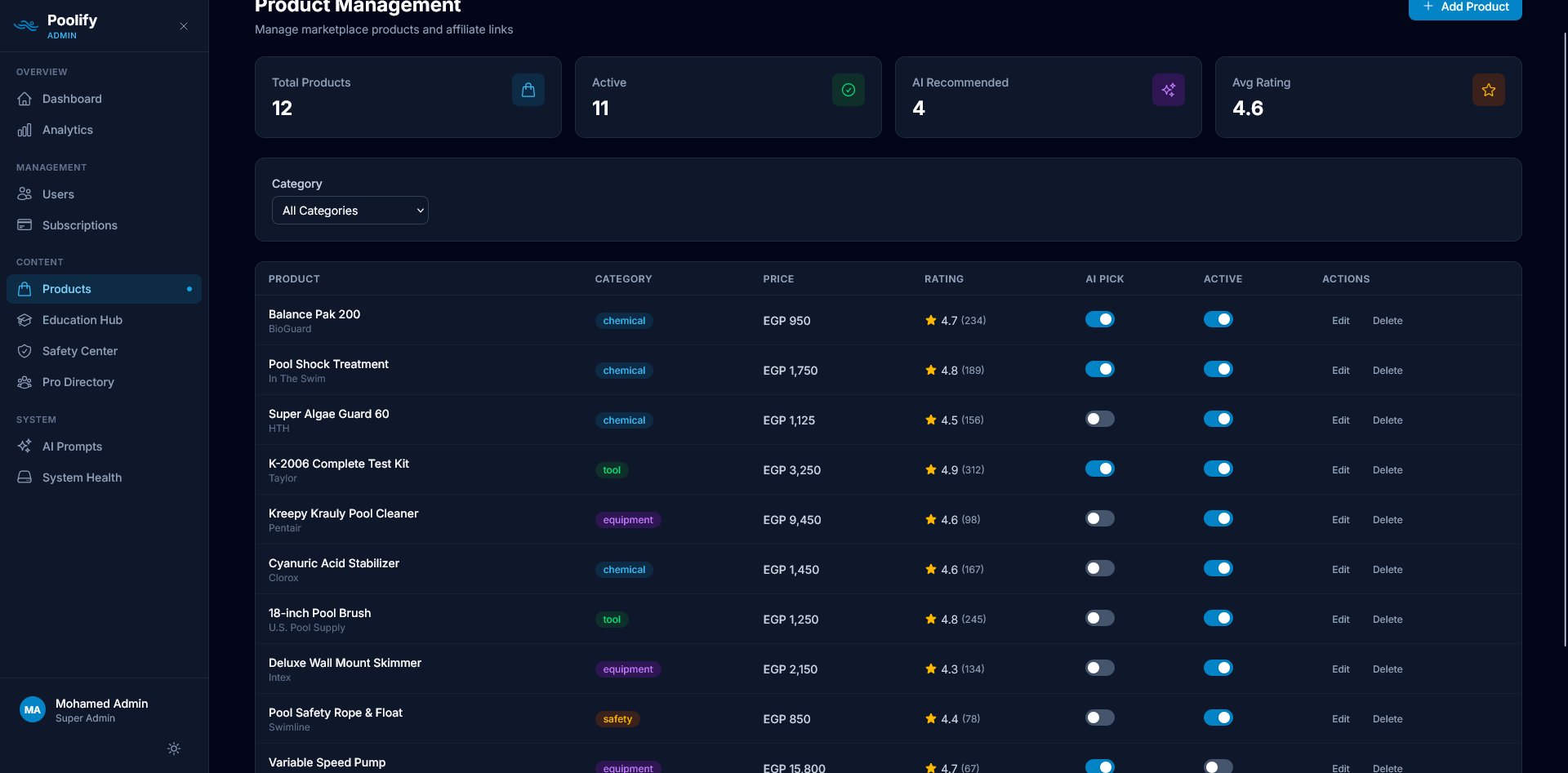Click the Product column header
Image resolution: width=1568 pixels, height=773 pixels.
[294, 279]
